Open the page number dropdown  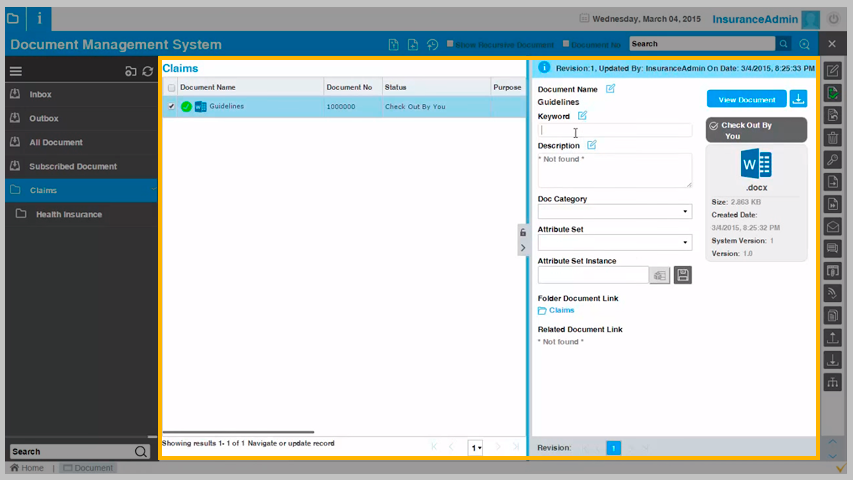(x=475, y=447)
